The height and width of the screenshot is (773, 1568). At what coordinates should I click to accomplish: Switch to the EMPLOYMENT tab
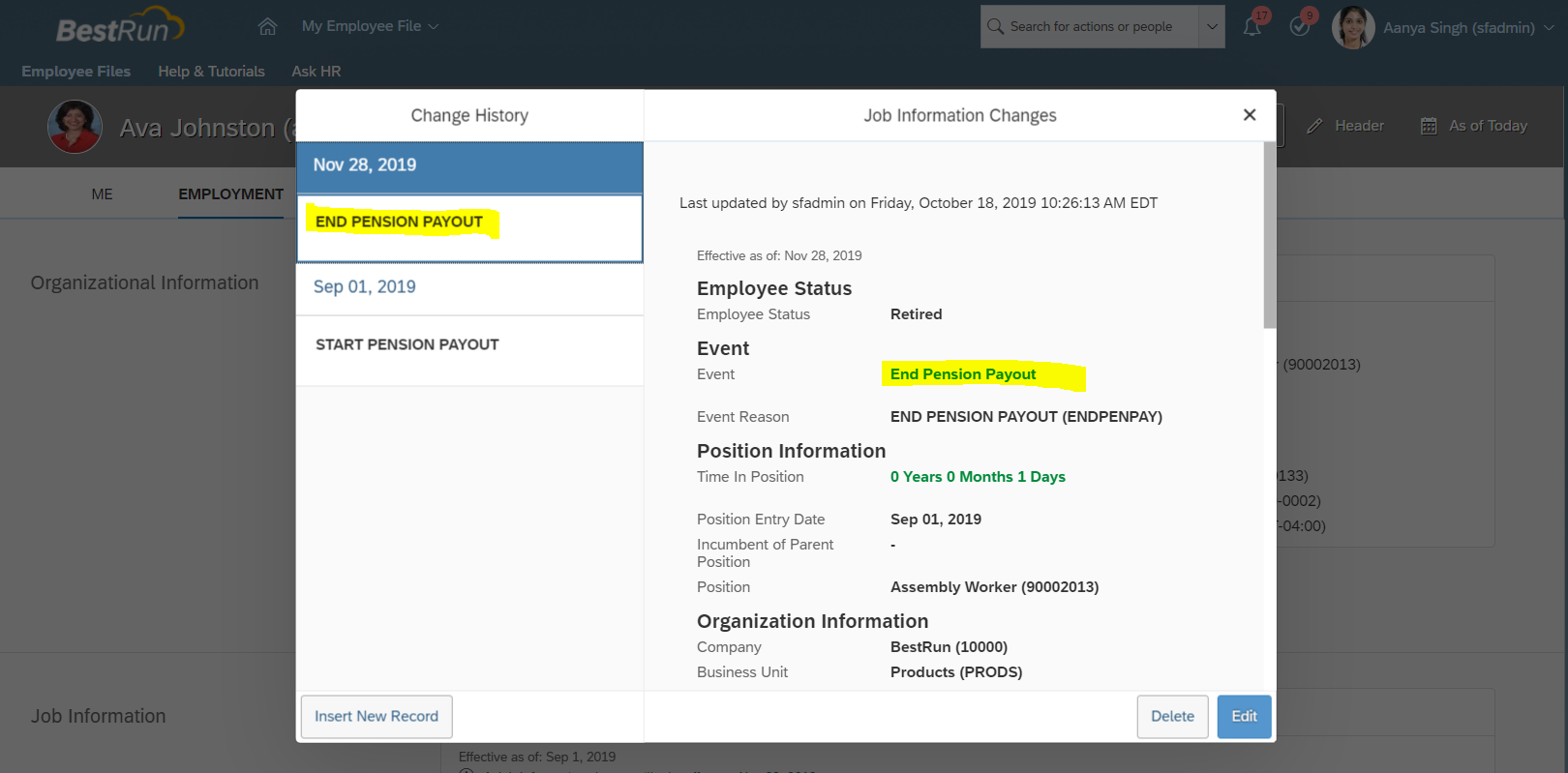click(x=230, y=194)
